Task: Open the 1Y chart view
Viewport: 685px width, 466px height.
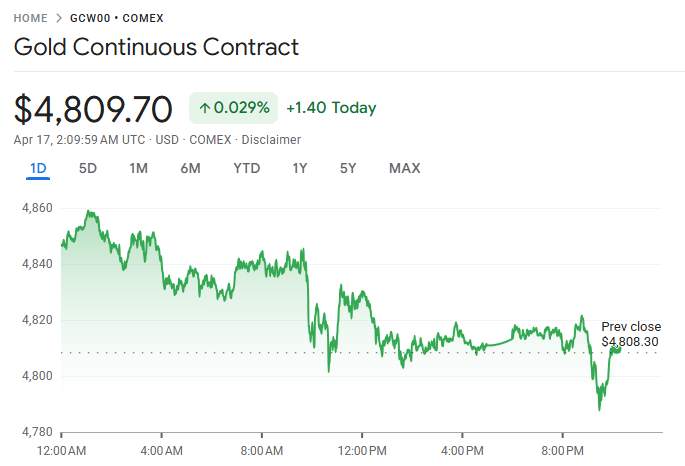Action: tap(299, 168)
